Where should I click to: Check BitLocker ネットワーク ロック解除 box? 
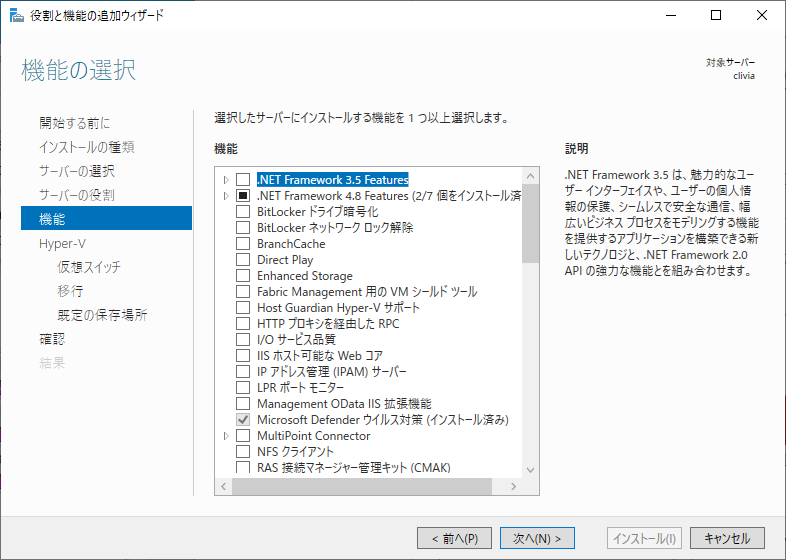[243, 228]
